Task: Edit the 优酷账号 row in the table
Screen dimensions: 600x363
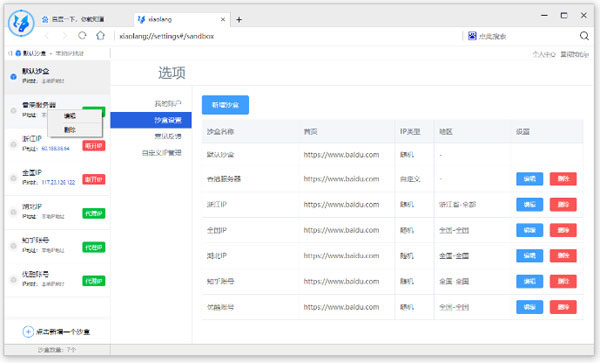Action: 529,307
